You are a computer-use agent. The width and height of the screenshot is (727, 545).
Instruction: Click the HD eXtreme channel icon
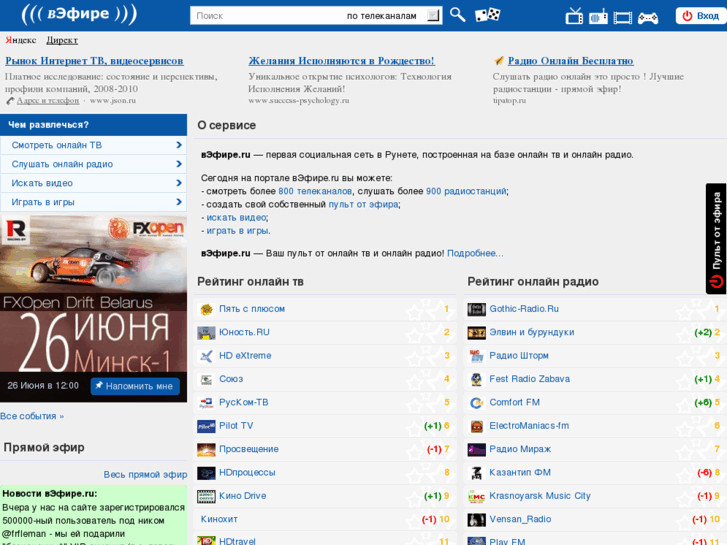[206, 356]
